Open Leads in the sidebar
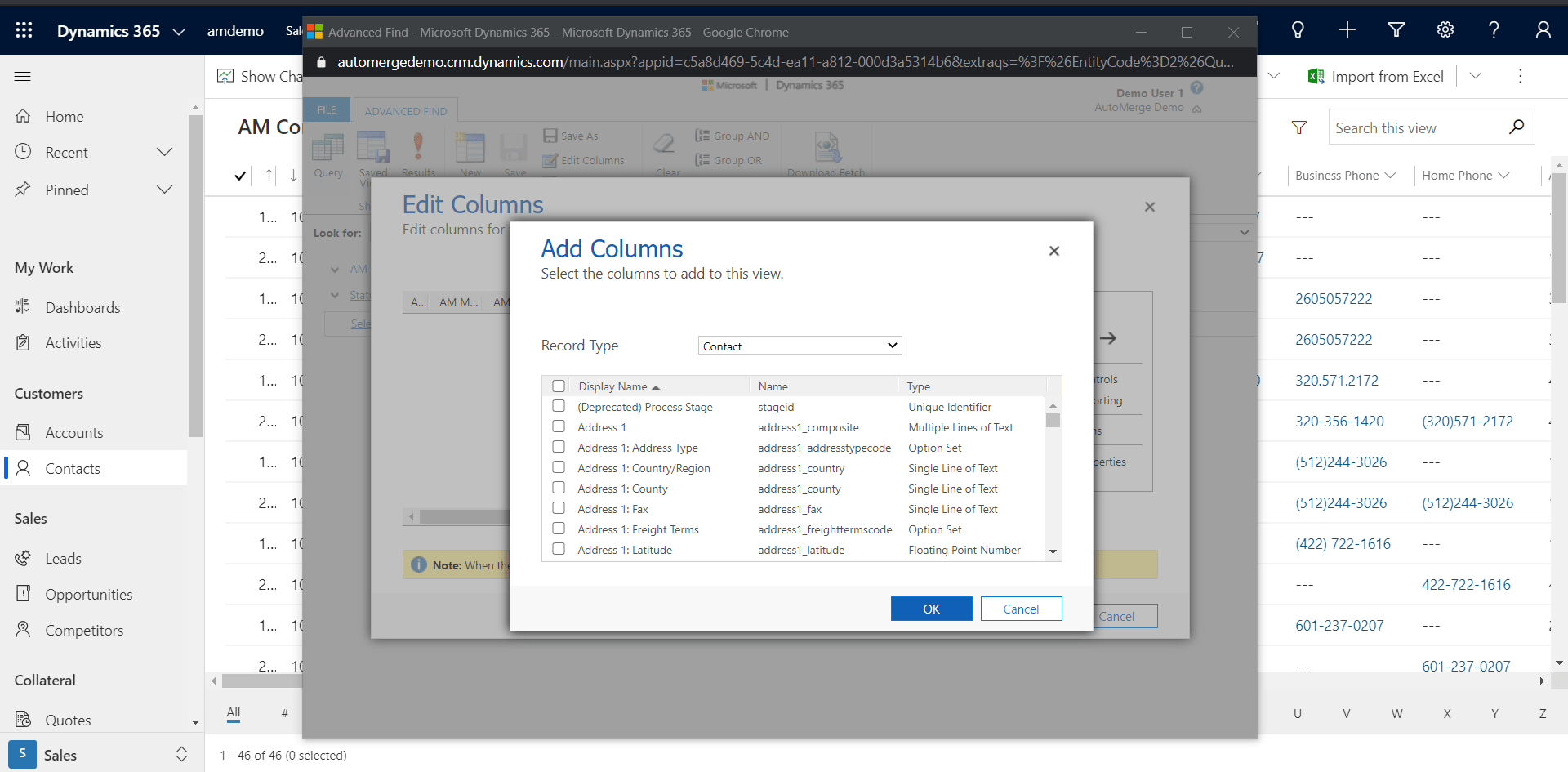This screenshot has width=1568, height=772. 63,559
